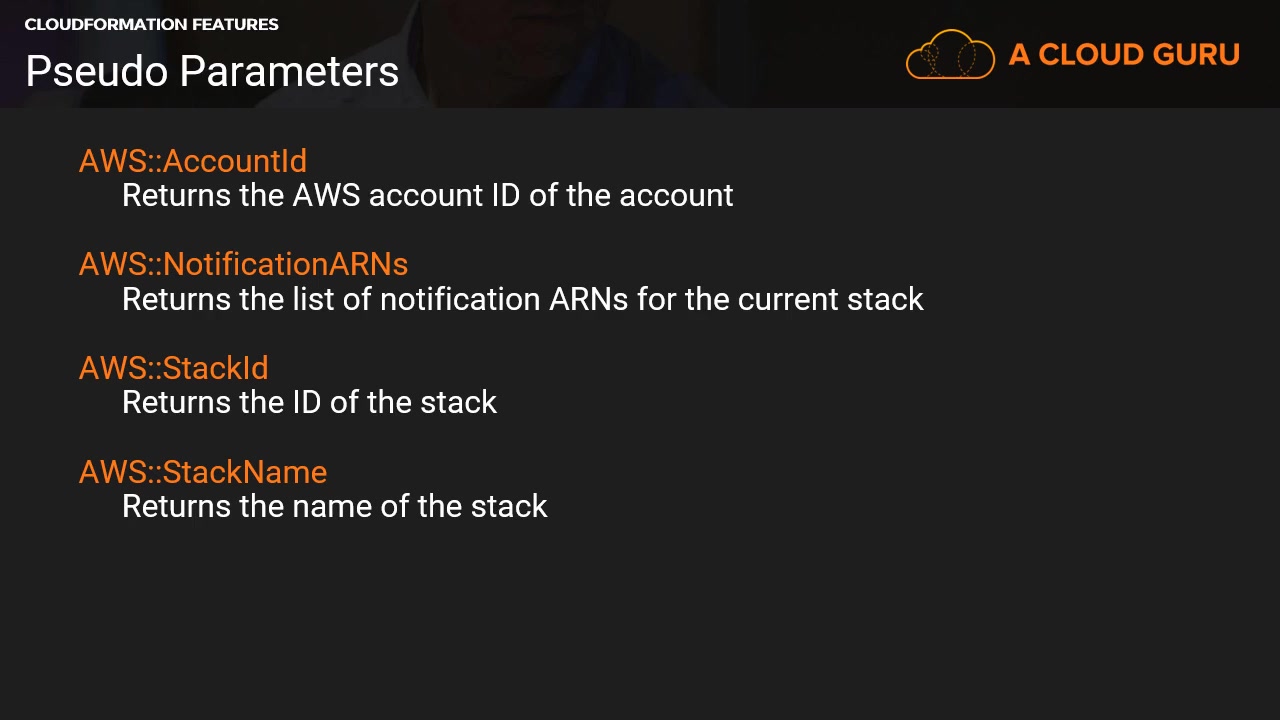Click the 'Returns the name of the stack' line
The image size is (1280, 720).
click(x=334, y=506)
